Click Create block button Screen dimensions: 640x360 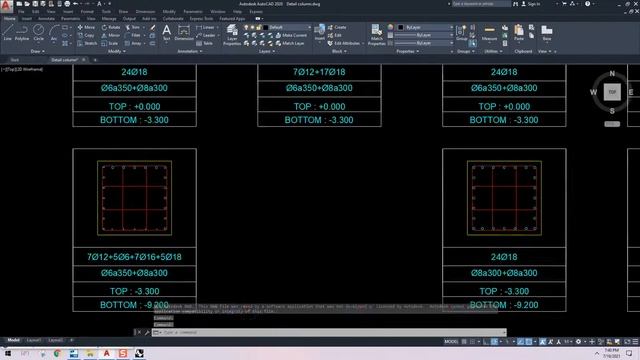pos(337,27)
